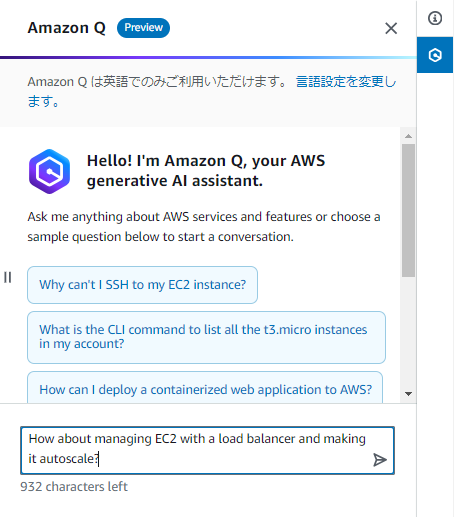The width and height of the screenshot is (454, 517).
Task: Click the Amazon Q panel title
Action: coord(66,28)
